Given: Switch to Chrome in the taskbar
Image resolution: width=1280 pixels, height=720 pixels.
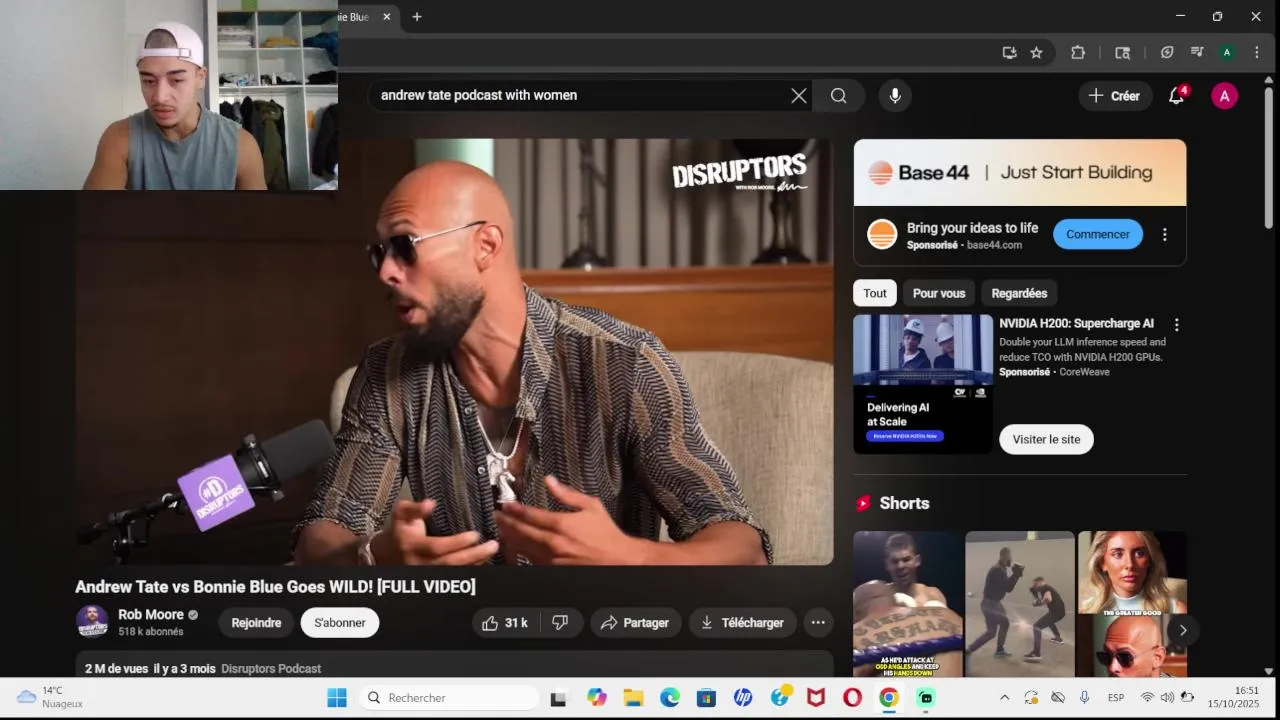Looking at the screenshot, I should (888, 698).
